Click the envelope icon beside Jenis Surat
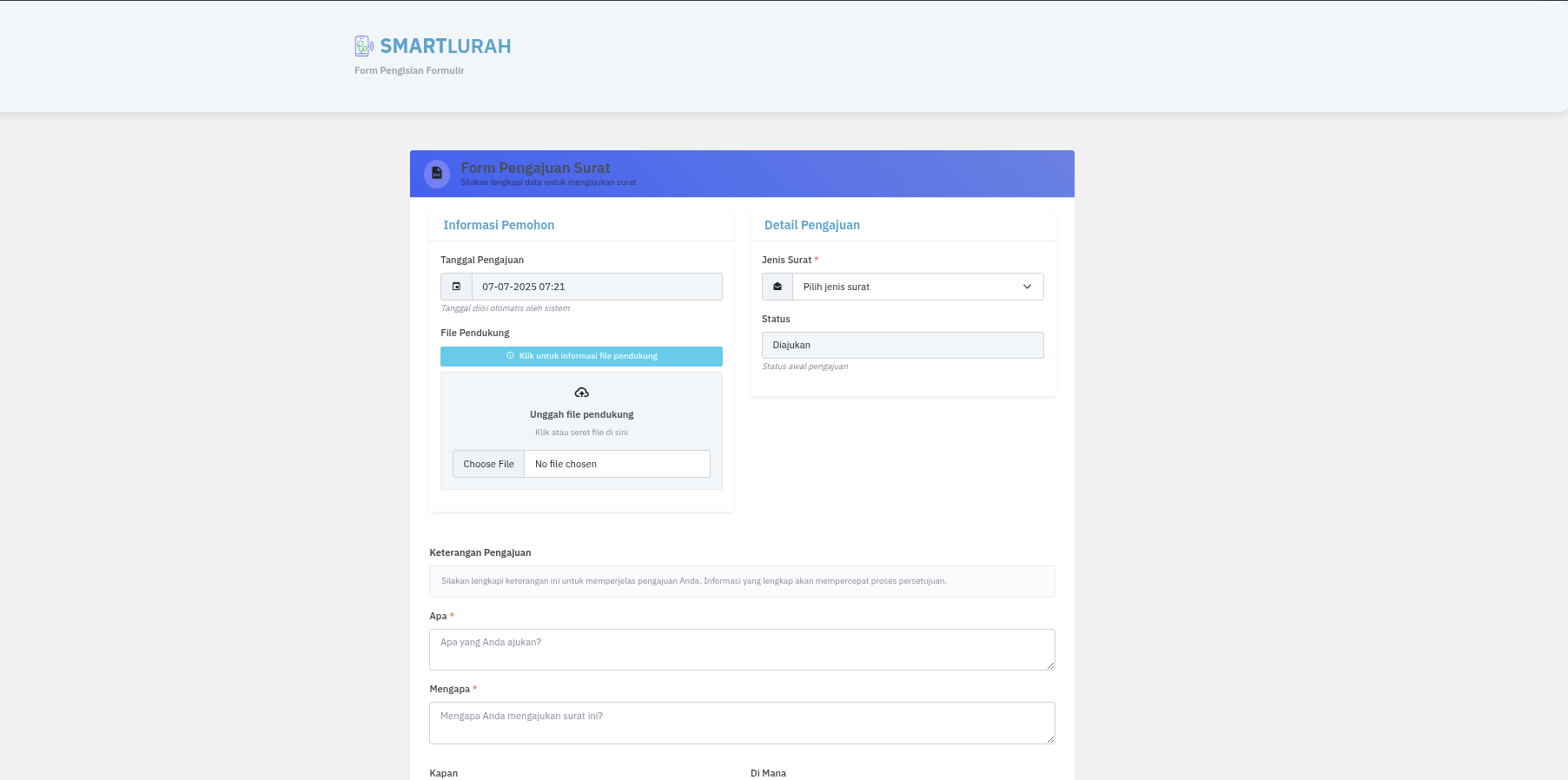 777,287
